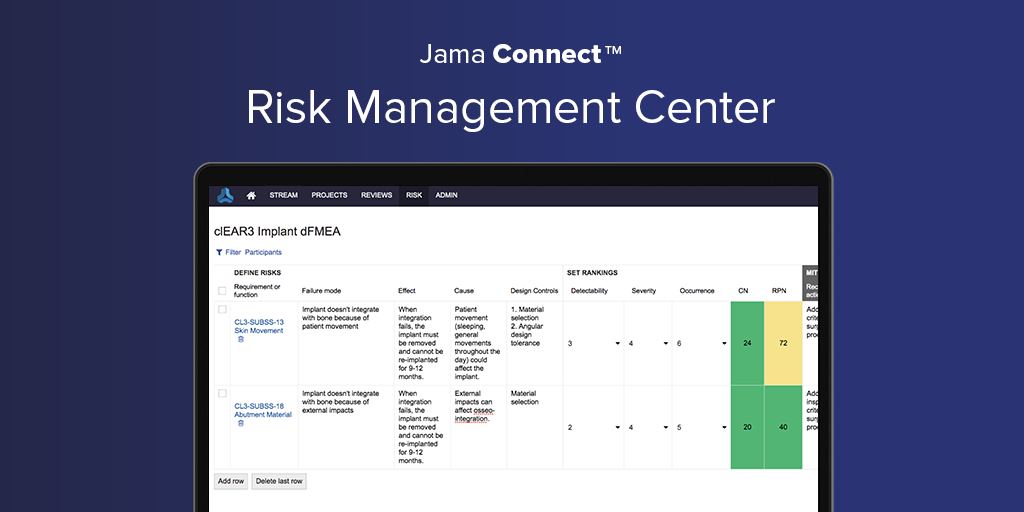Open the REVIEWS tab

pyautogui.click(x=376, y=195)
